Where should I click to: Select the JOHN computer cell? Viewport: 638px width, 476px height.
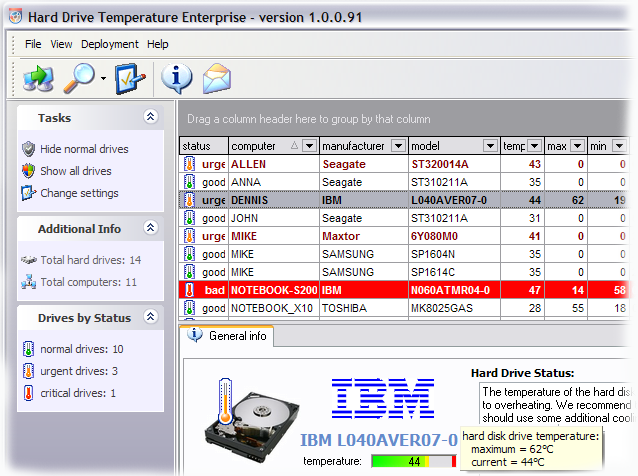tap(274, 218)
